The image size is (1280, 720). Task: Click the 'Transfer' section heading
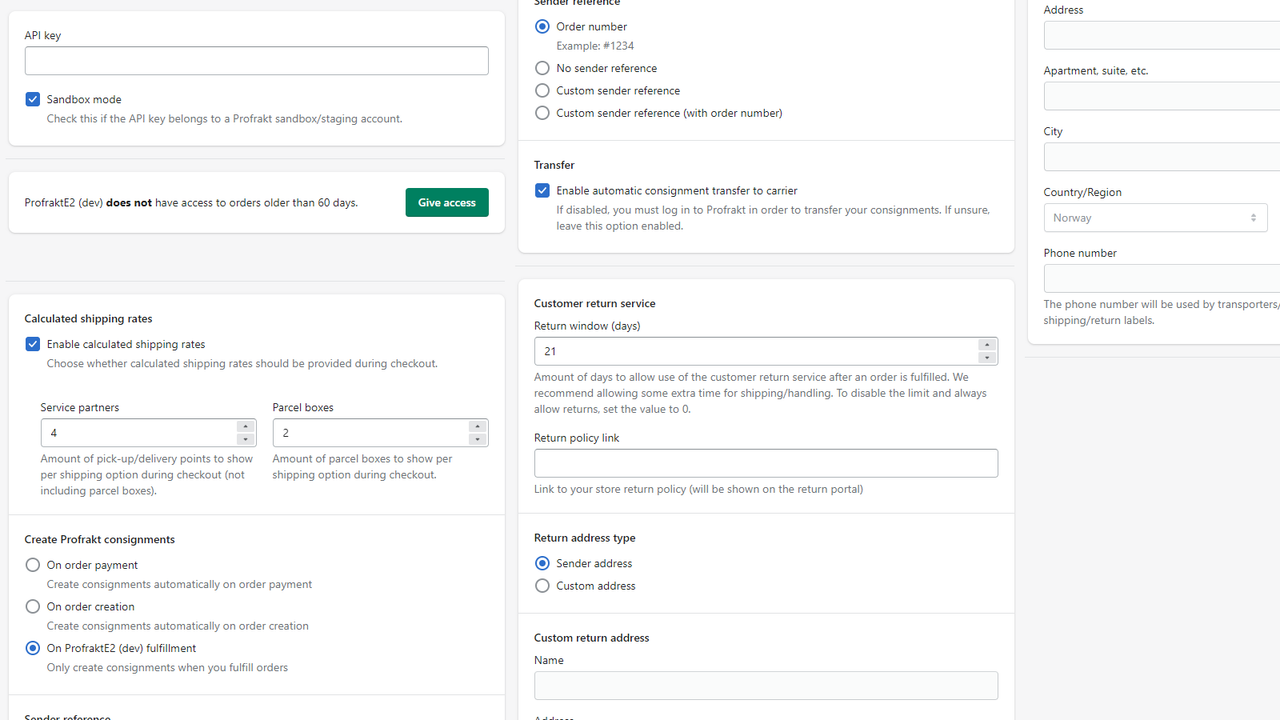click(x=554, y=165)
